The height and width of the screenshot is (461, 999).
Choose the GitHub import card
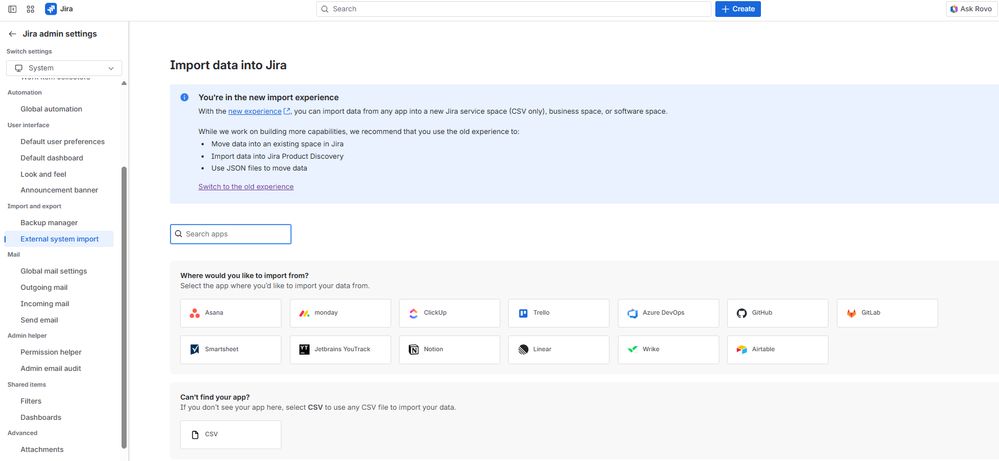(x=778, y=313)
